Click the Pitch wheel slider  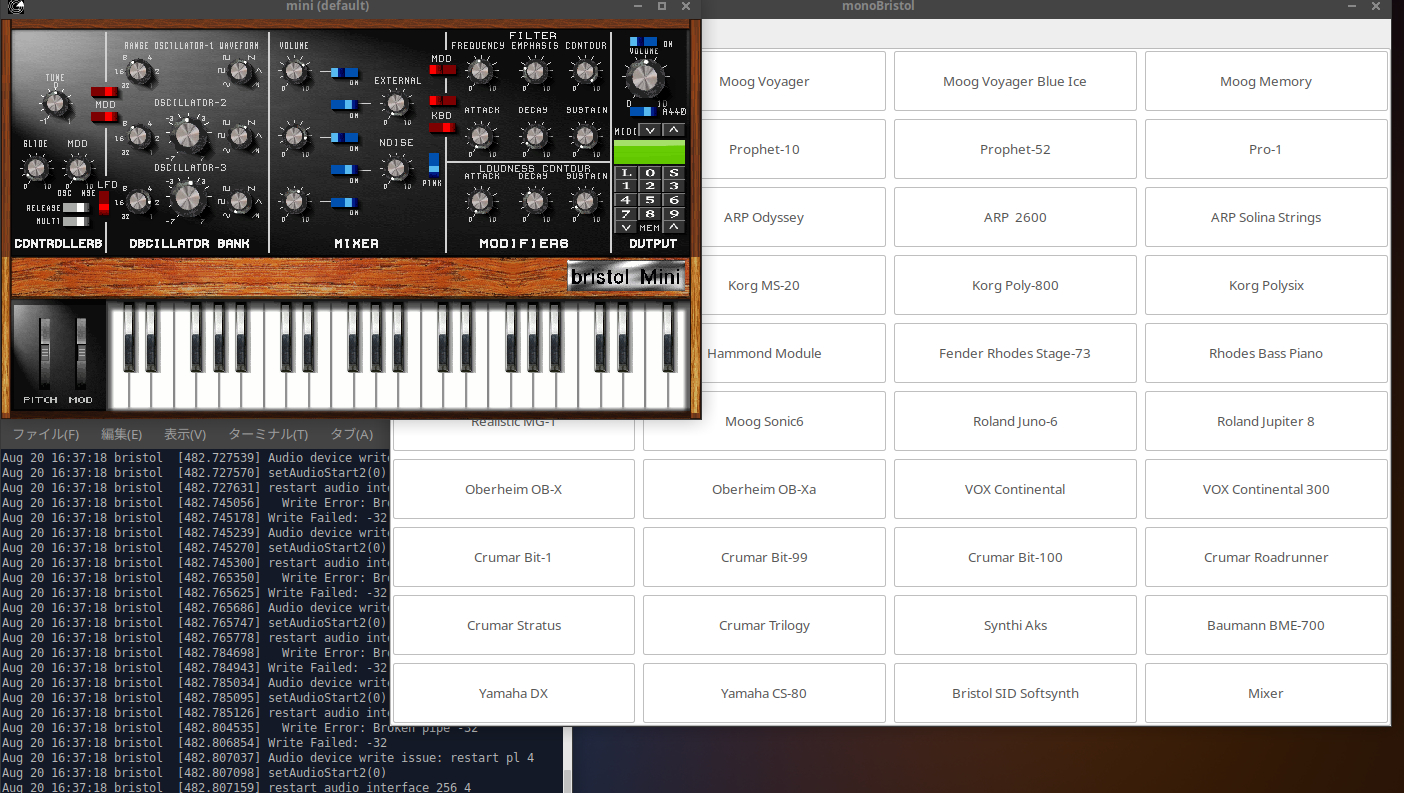click(43, 352)
